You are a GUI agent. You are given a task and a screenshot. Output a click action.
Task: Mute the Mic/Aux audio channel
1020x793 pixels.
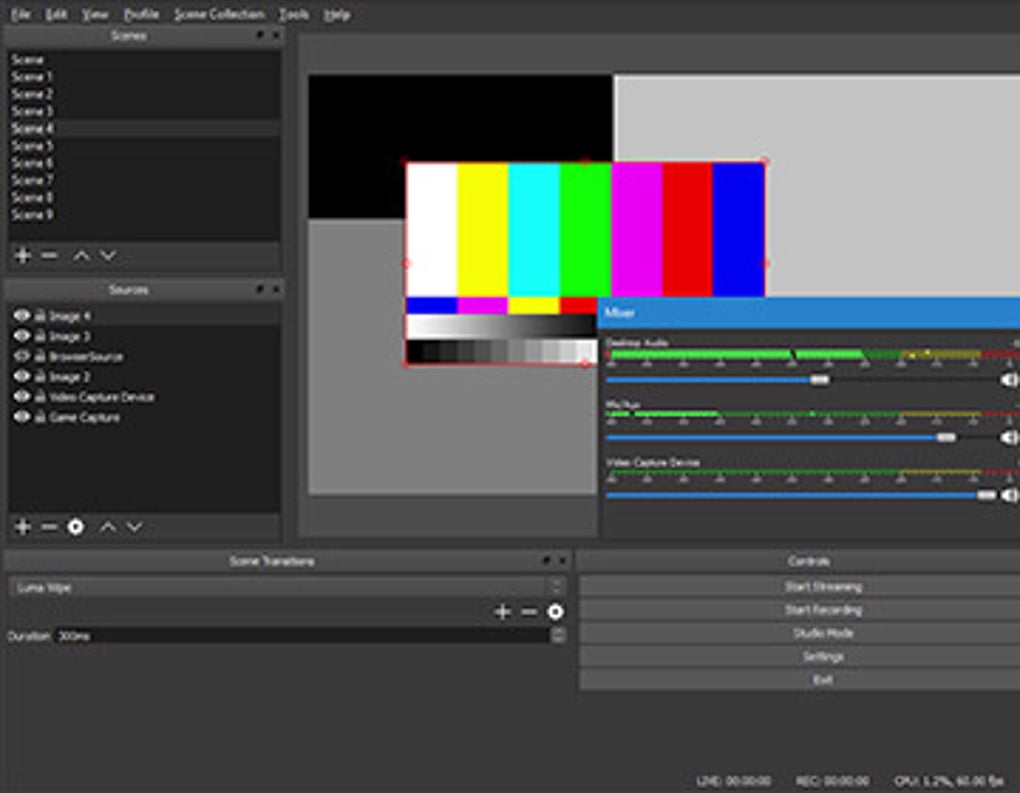pos(1006,437)
